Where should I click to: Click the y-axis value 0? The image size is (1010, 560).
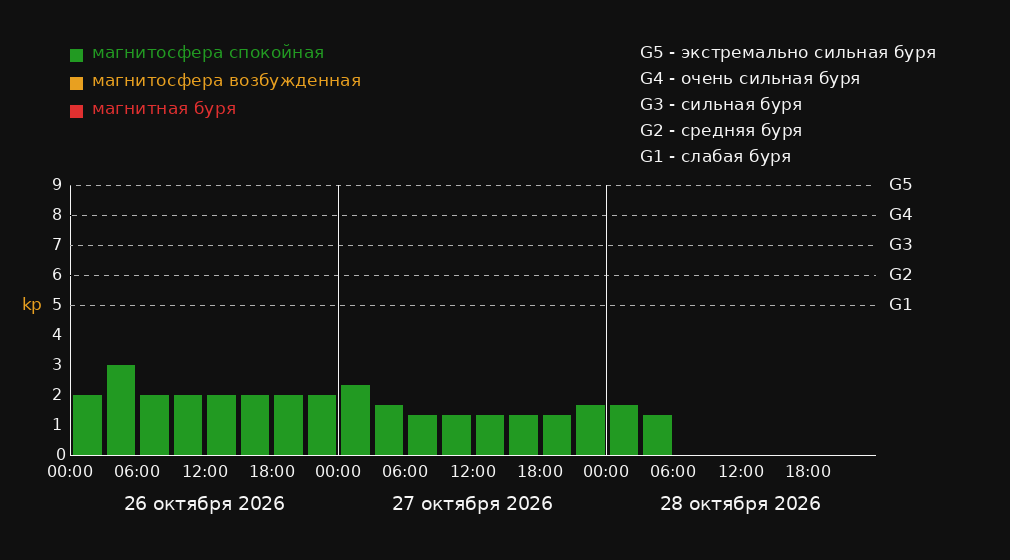click(61, 454)
